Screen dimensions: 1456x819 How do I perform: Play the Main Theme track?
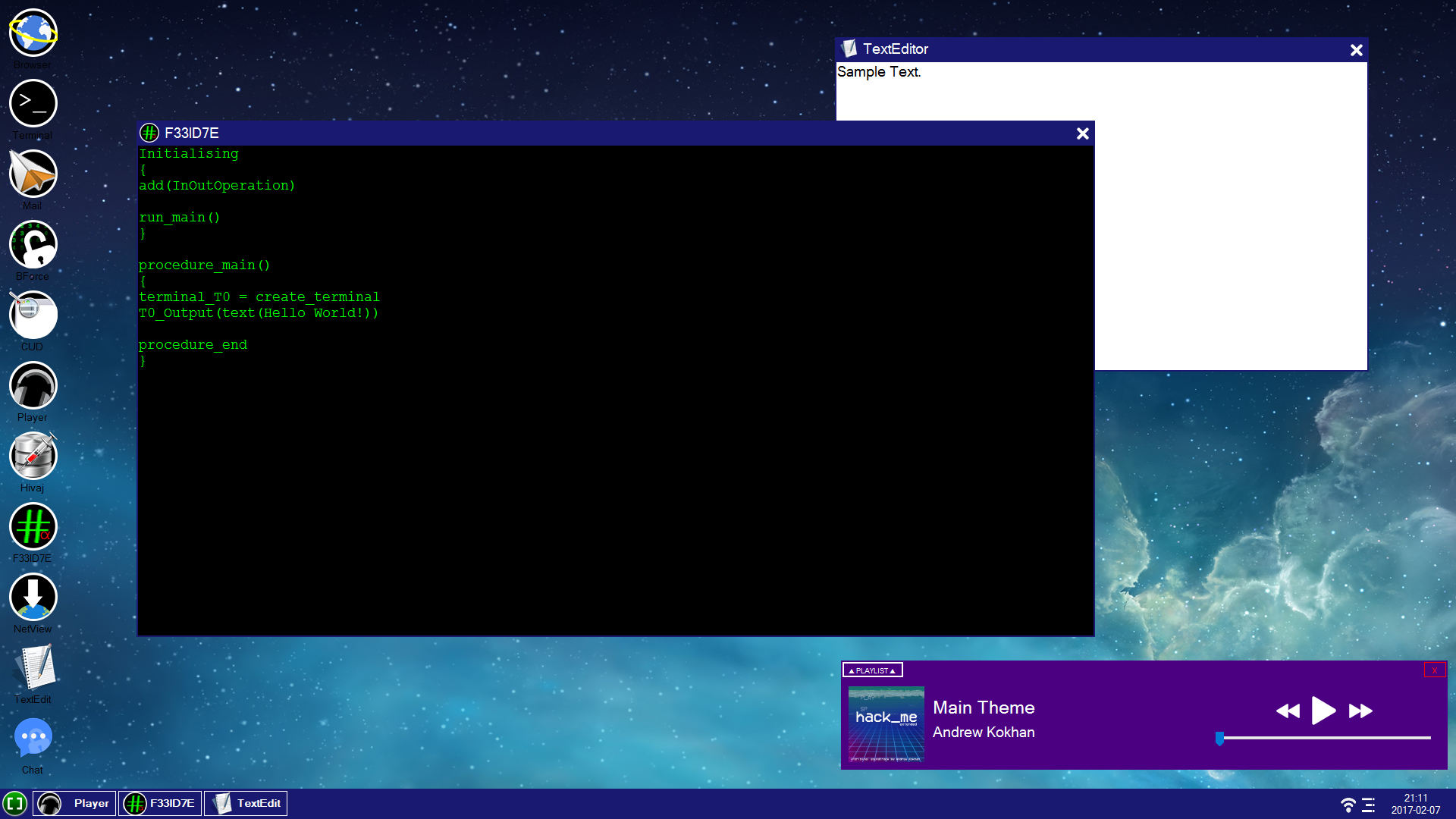[x=1323, y=711]
